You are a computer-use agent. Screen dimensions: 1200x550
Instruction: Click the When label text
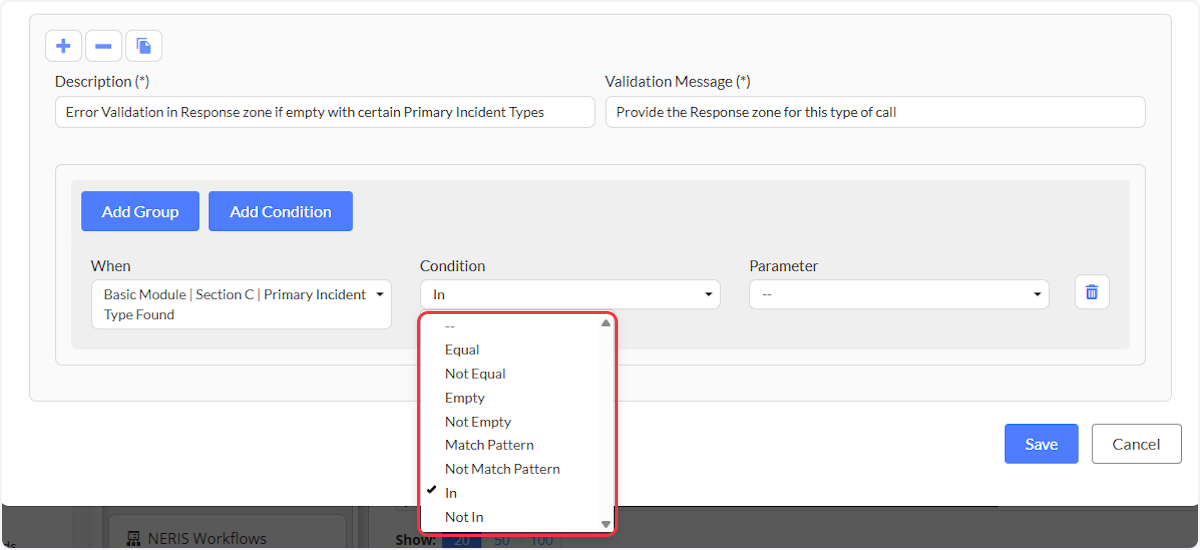(x=111, y=266)
